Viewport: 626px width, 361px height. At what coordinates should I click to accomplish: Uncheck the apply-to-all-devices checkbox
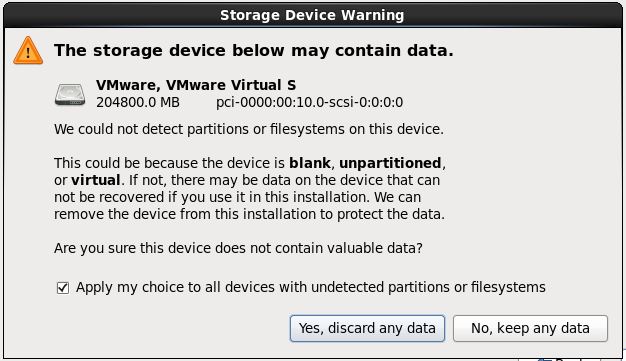click(x=63, y=288)
